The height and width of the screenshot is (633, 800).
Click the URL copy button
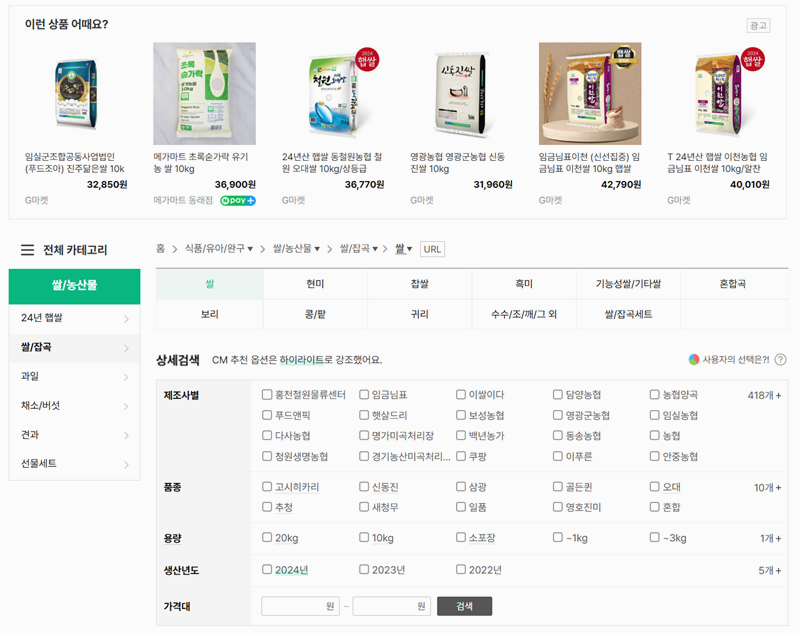click(x=432, y=249)
